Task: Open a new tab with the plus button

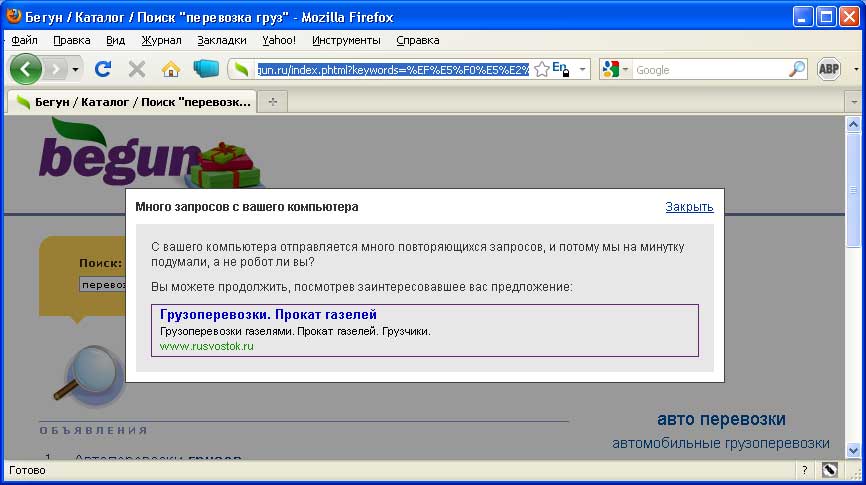Action: coord(273,102)
